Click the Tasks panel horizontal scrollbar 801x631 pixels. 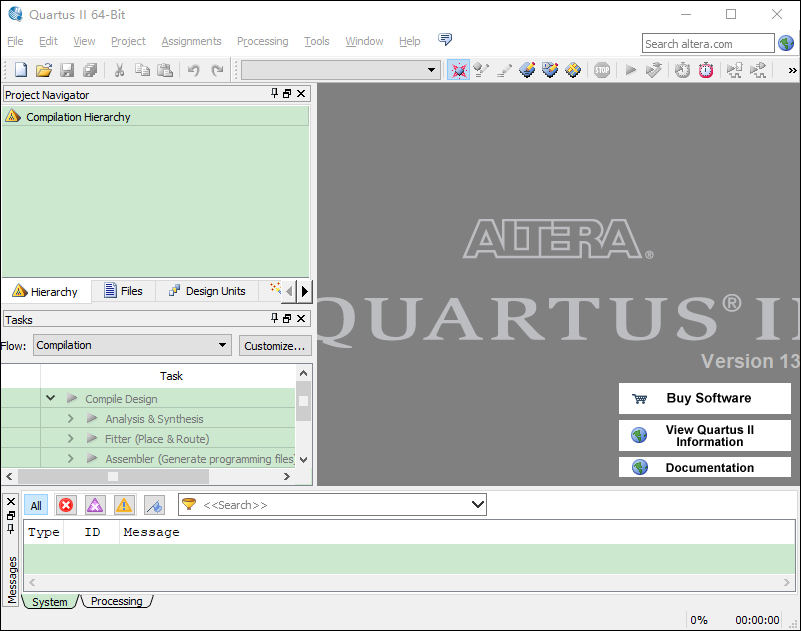coord(113,477)
